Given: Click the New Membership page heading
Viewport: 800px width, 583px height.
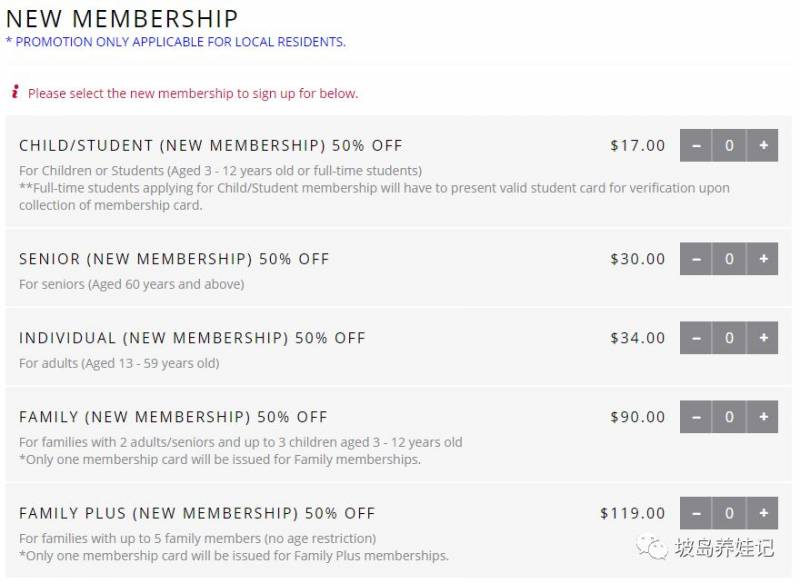Looking at the screenshot, I should tap(122, 18).
